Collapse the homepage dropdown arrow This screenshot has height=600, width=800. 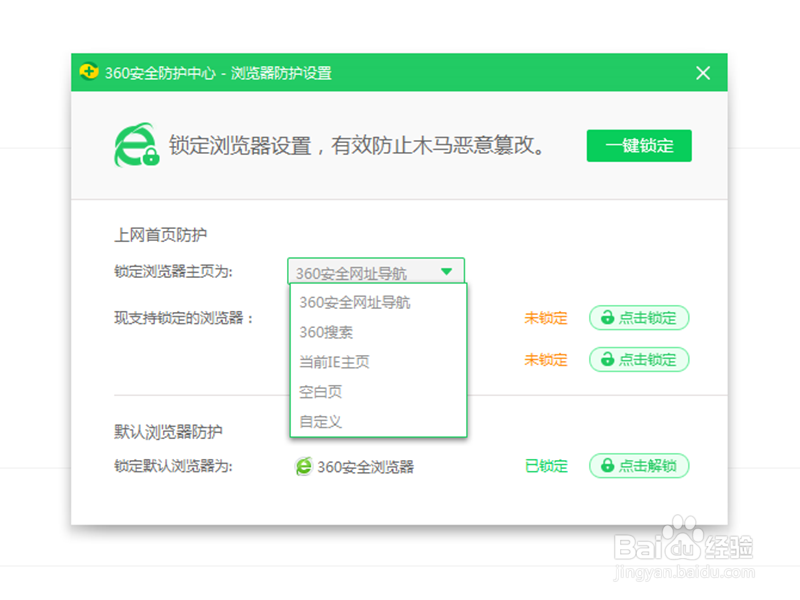pyautogui.click(x=446, y=272)
